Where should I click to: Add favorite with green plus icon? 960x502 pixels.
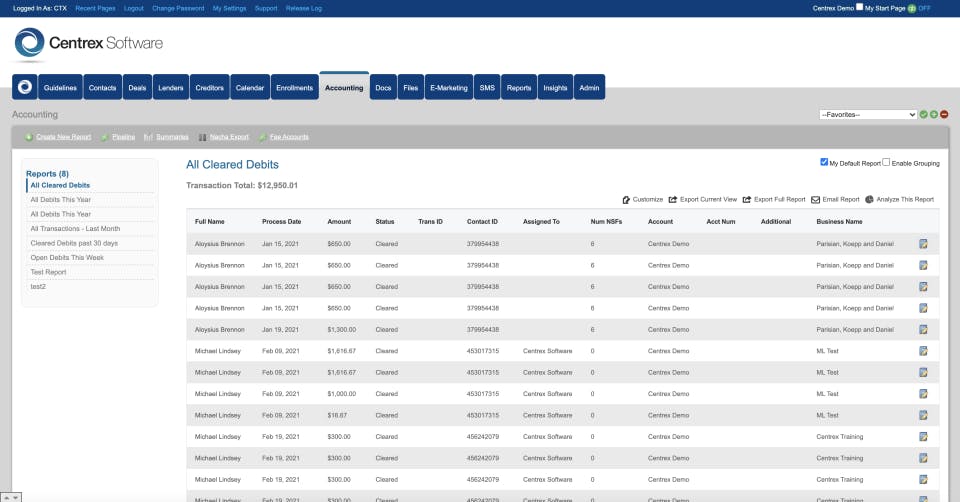(934, 114)
